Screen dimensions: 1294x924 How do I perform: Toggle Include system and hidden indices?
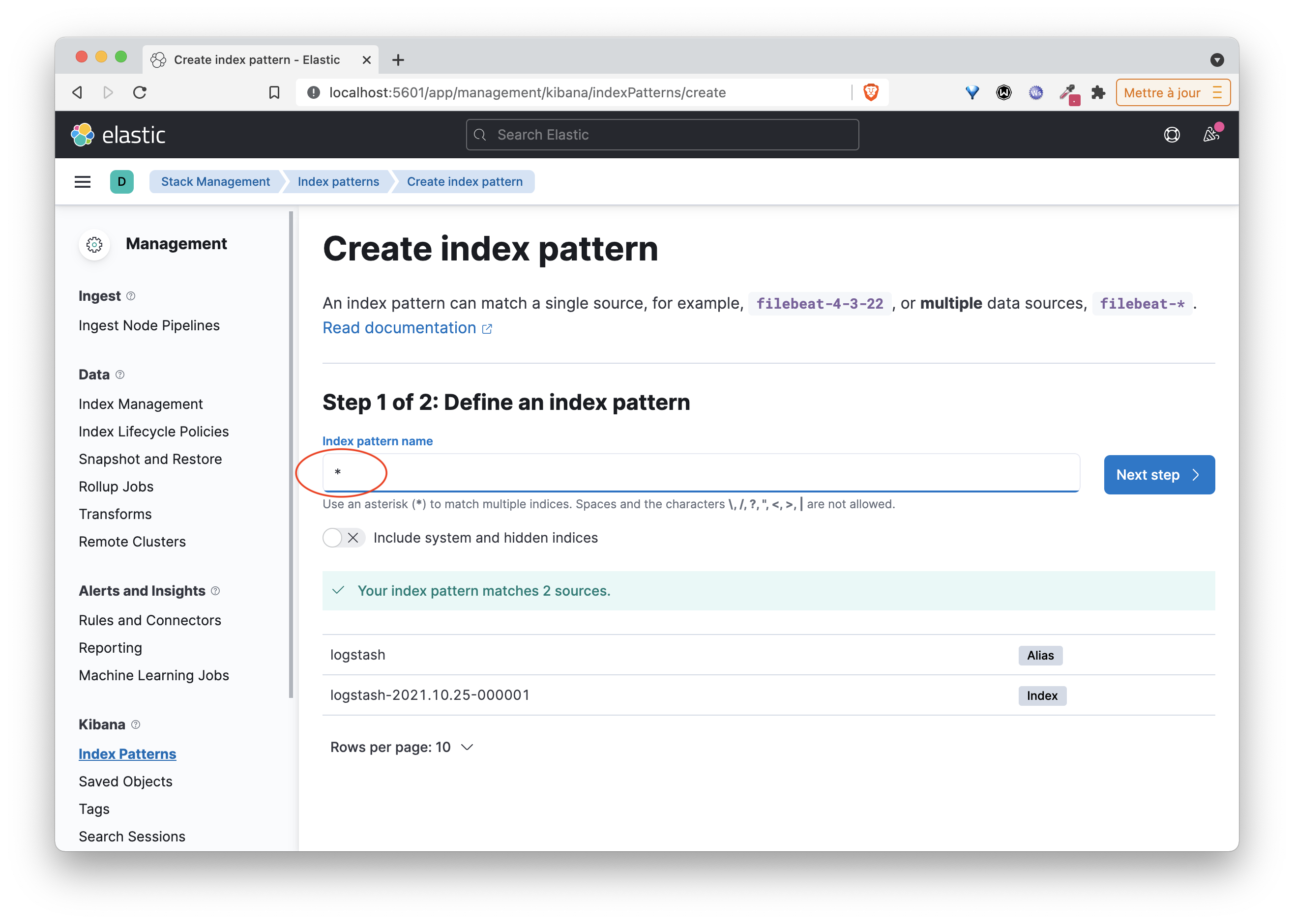point(343,538)
